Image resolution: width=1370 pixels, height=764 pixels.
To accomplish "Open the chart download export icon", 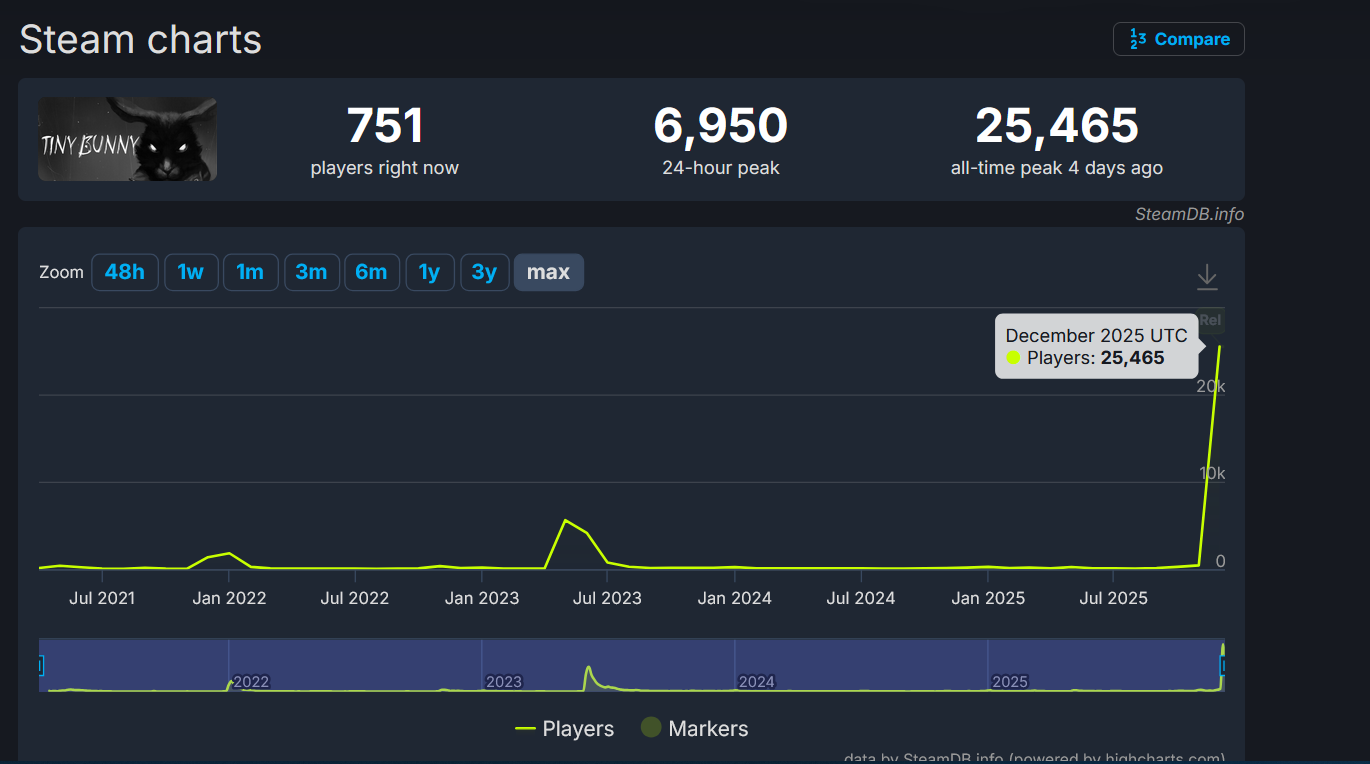I will pos(1207,277).
